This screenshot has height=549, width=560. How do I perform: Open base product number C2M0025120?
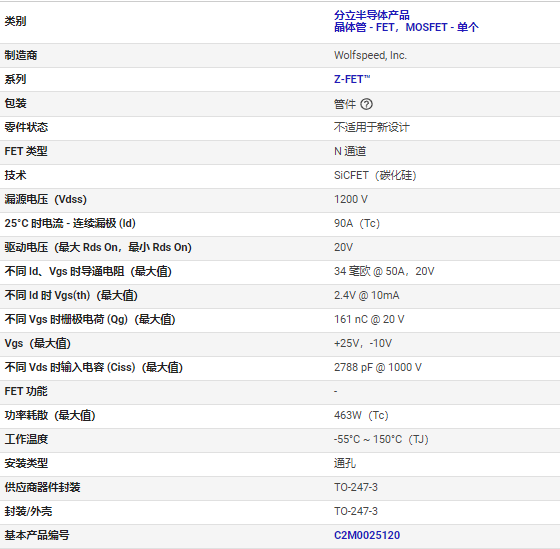click(x=367, y=535)
